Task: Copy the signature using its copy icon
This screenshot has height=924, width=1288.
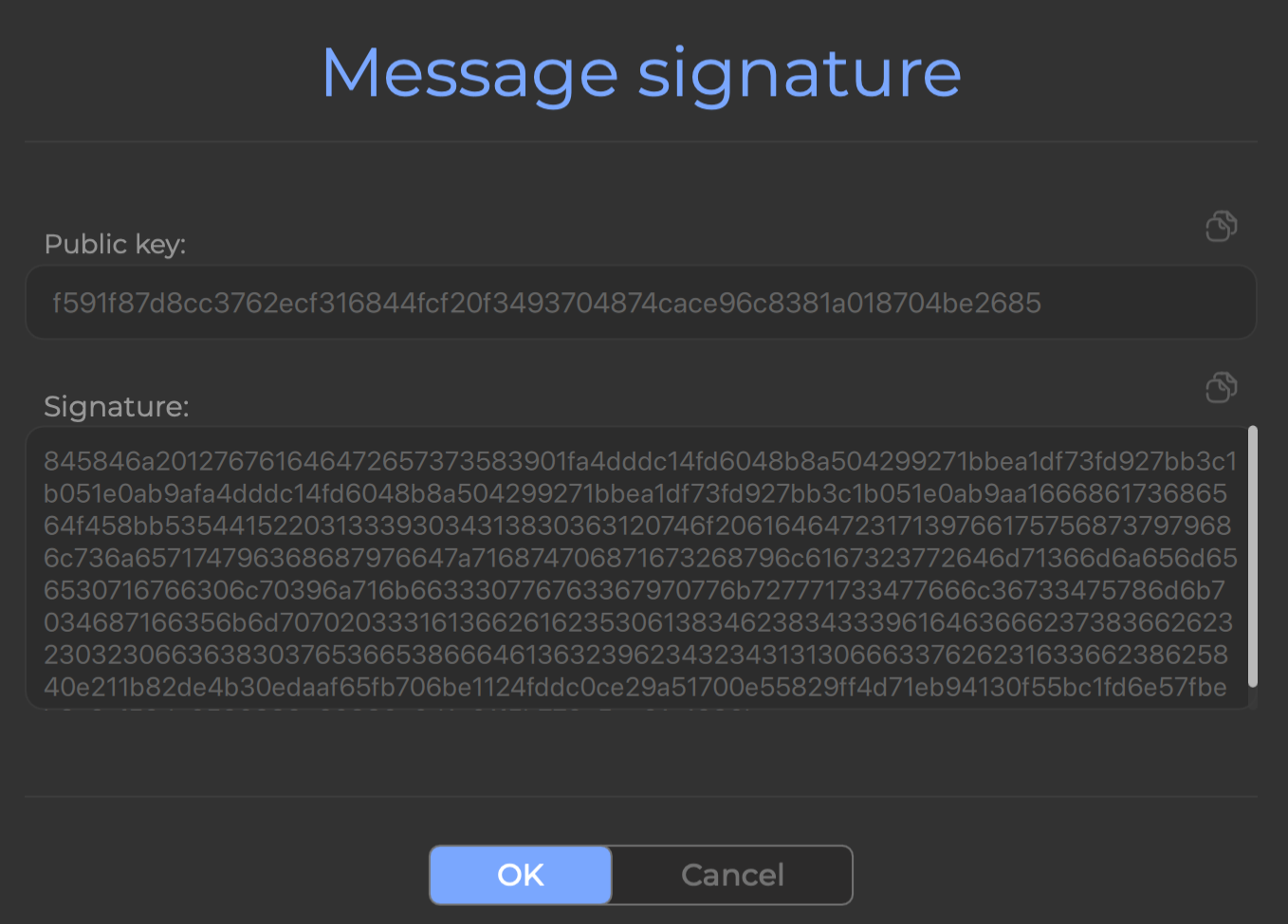Action: 1221,387
